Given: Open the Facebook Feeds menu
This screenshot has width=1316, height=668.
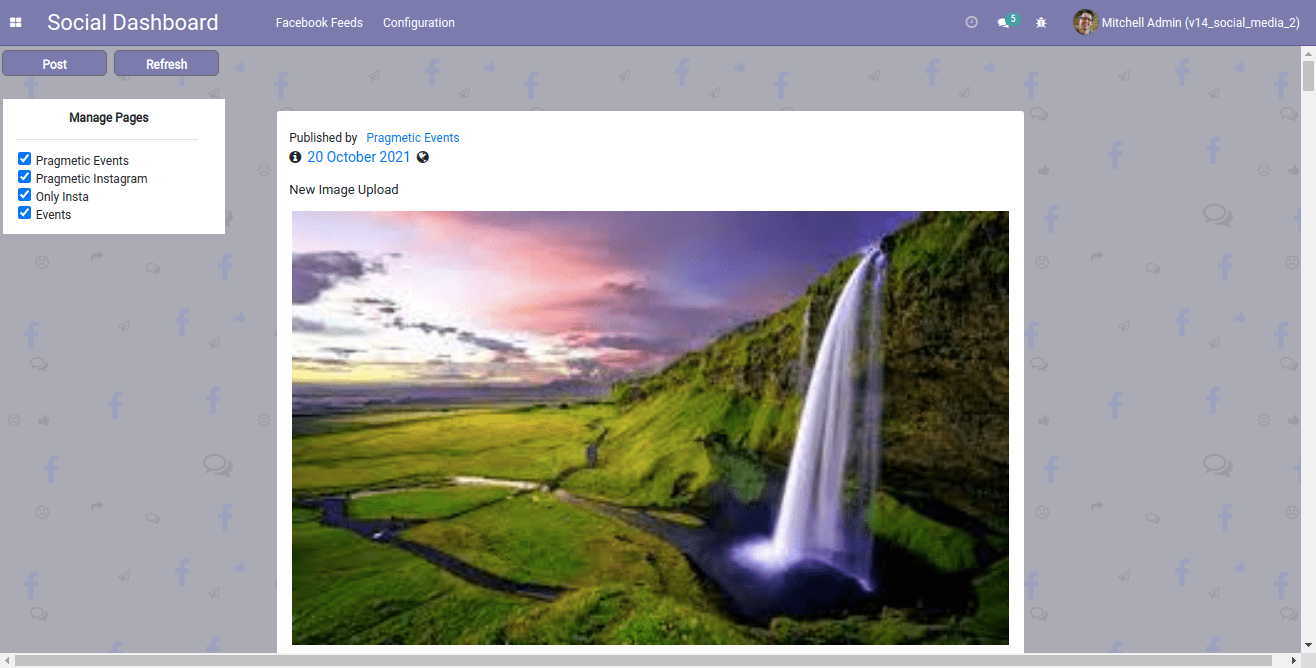Looking at the screenshot, I should tap(319, 22).
